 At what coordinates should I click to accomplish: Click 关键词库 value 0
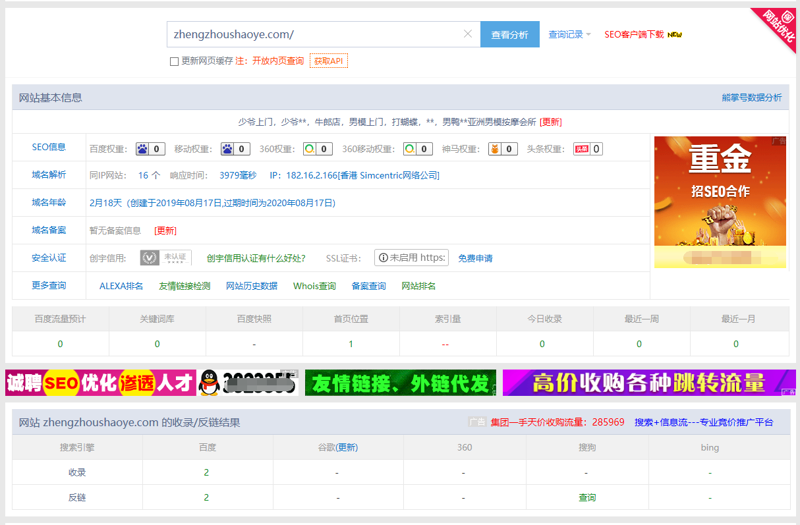click(x=157, y=344)
